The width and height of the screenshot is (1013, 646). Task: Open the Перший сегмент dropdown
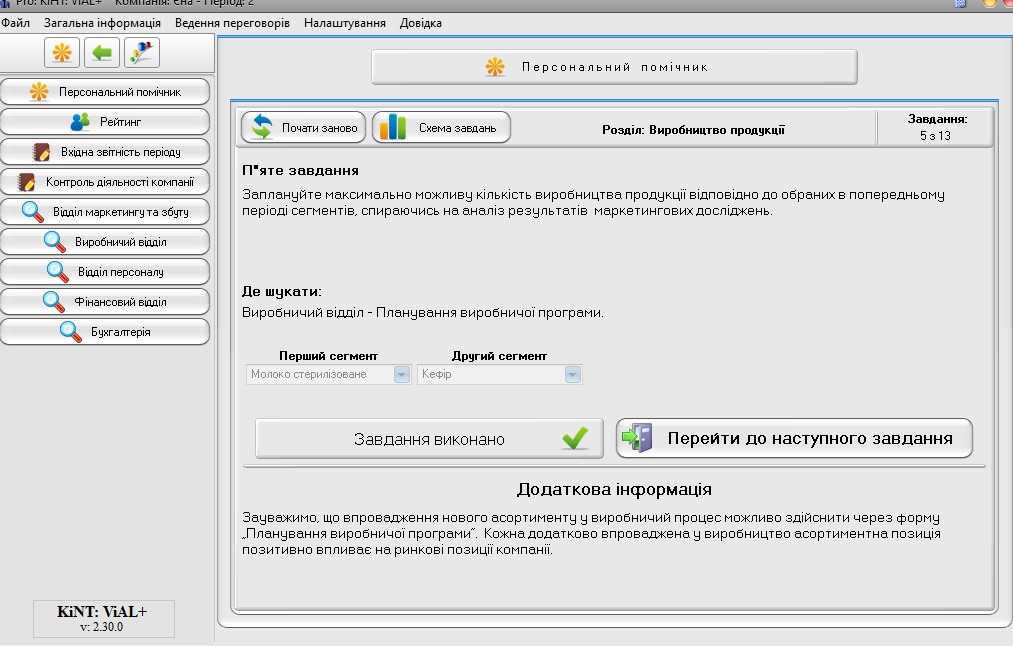(x=328, y=374)
